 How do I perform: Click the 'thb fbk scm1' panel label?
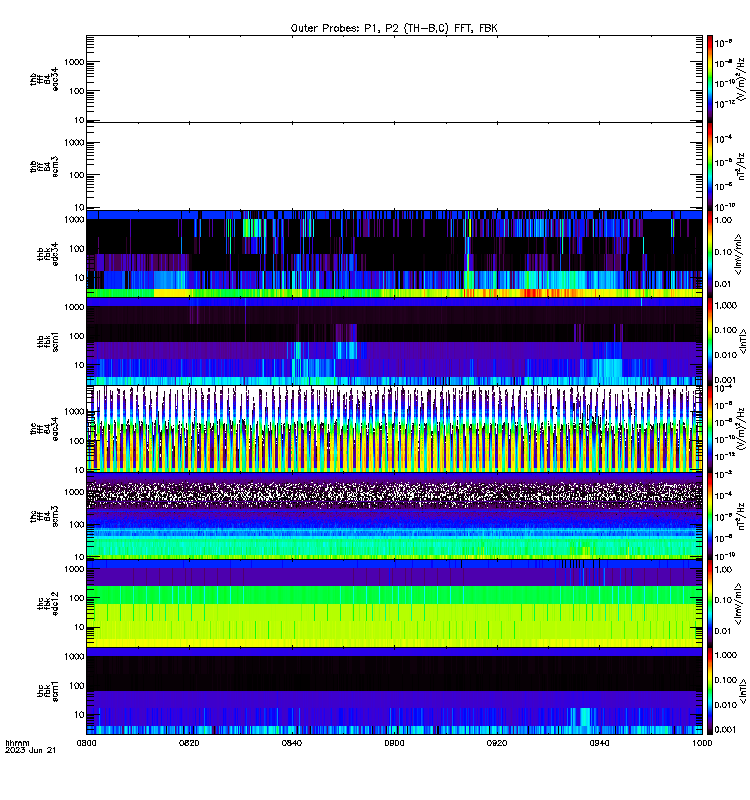(48, 341)
